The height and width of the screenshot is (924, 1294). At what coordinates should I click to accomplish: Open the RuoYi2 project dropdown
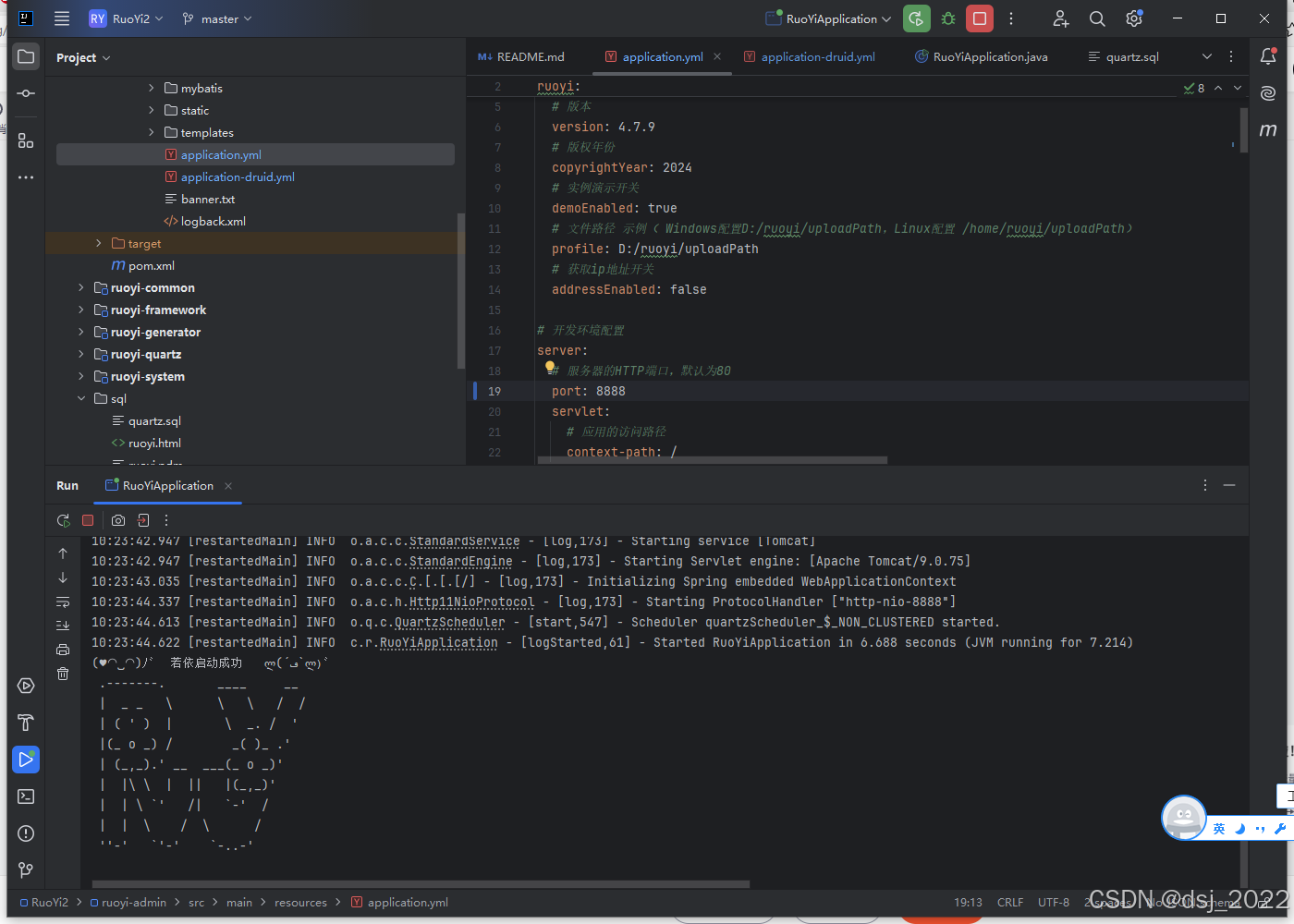click(x=127, y=18)
